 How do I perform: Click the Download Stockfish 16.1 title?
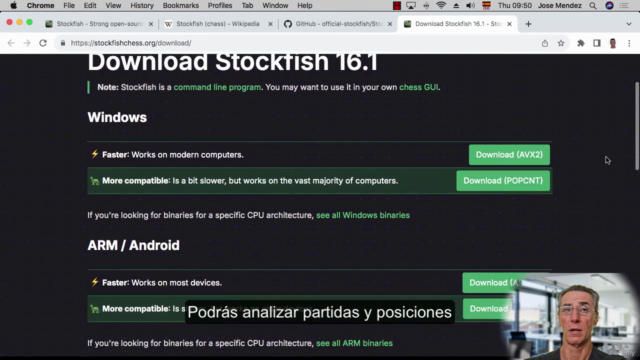(x=233, y=62)
